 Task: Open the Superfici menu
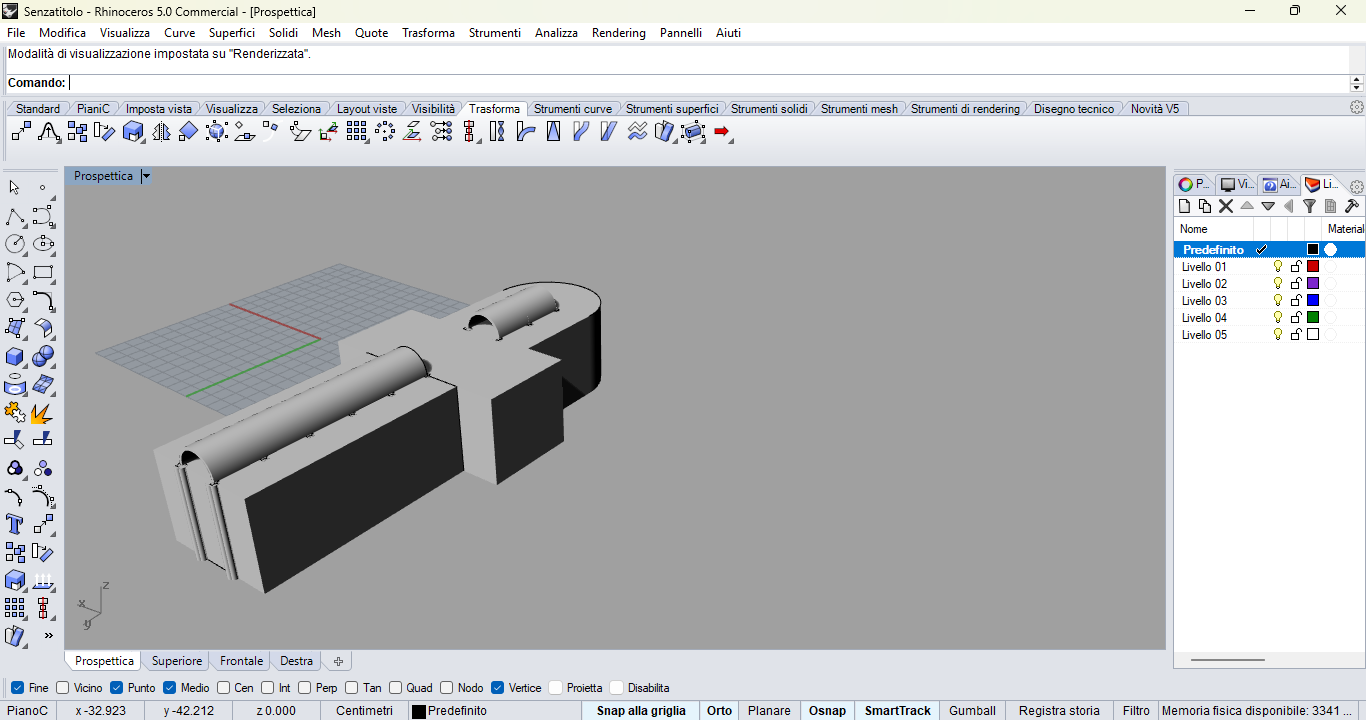(231, 33)
